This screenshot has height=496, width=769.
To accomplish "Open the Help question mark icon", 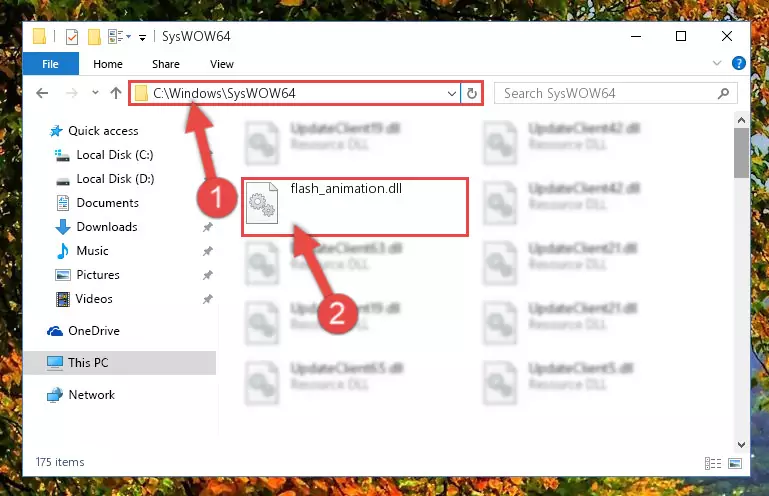I will (x=739, y=63).
